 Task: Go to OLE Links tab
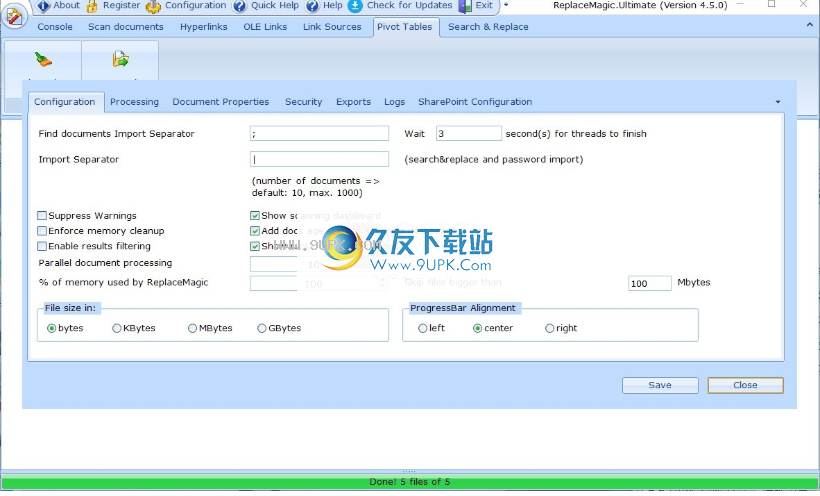265,27
